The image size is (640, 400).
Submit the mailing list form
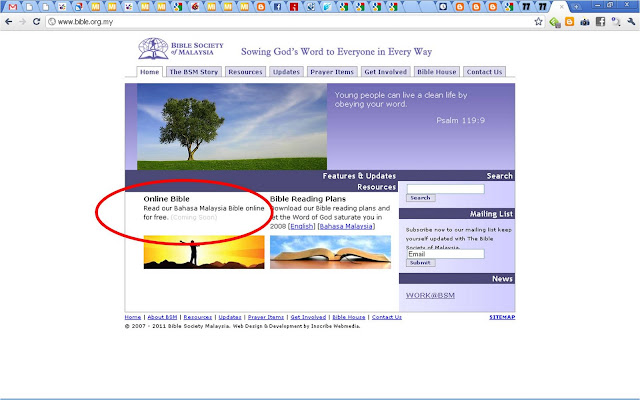[420, 263]
